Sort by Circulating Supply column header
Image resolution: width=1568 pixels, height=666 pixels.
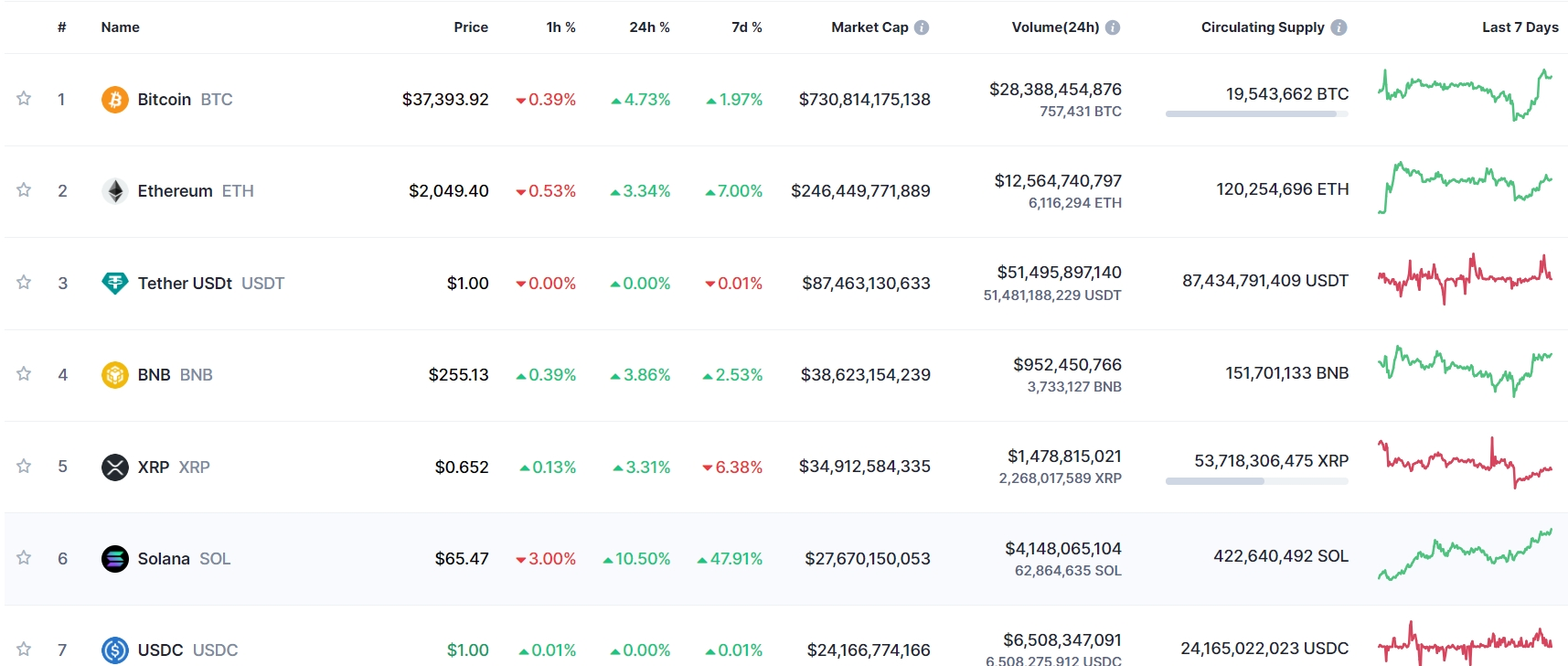(1263, 27)
